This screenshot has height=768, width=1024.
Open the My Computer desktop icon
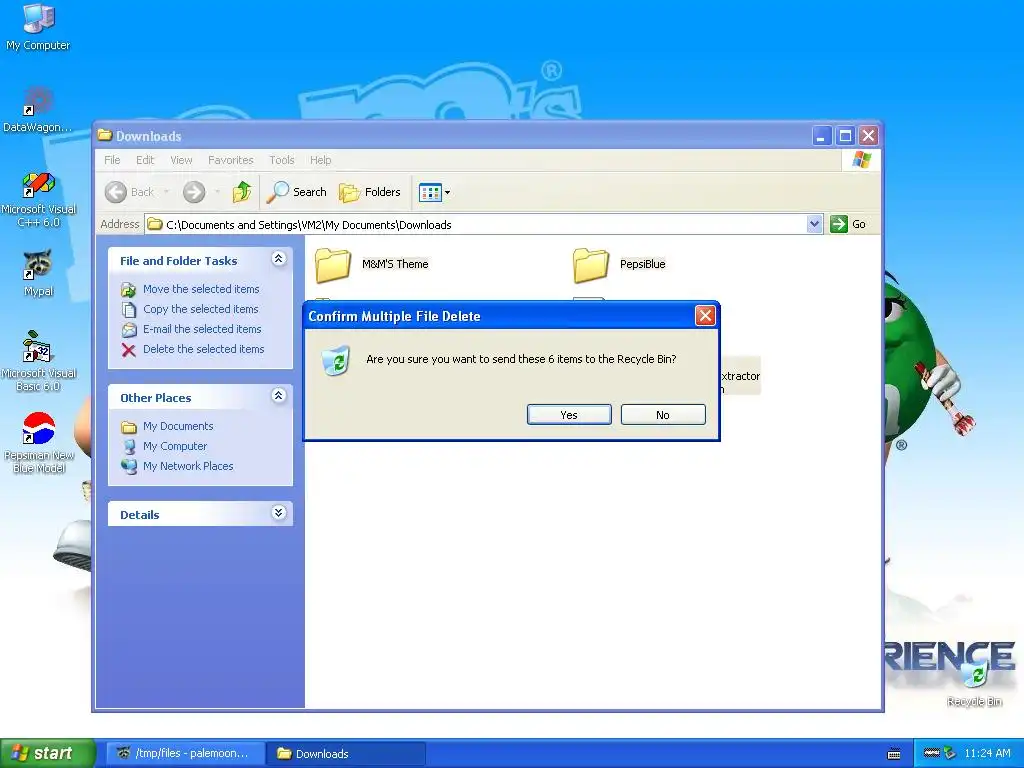click(38, 27)
